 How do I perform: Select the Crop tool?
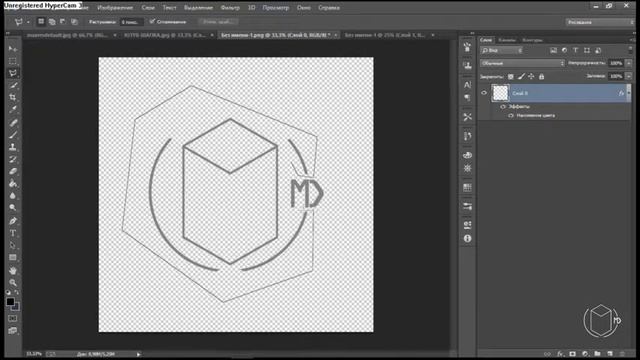tap(13, 98)
